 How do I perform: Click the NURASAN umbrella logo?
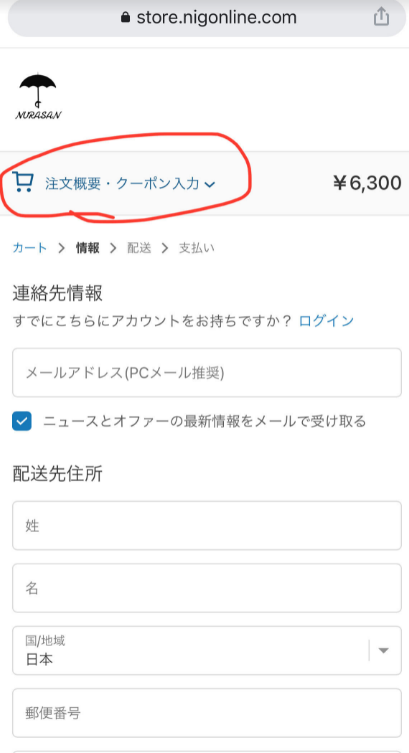point(38,97)
